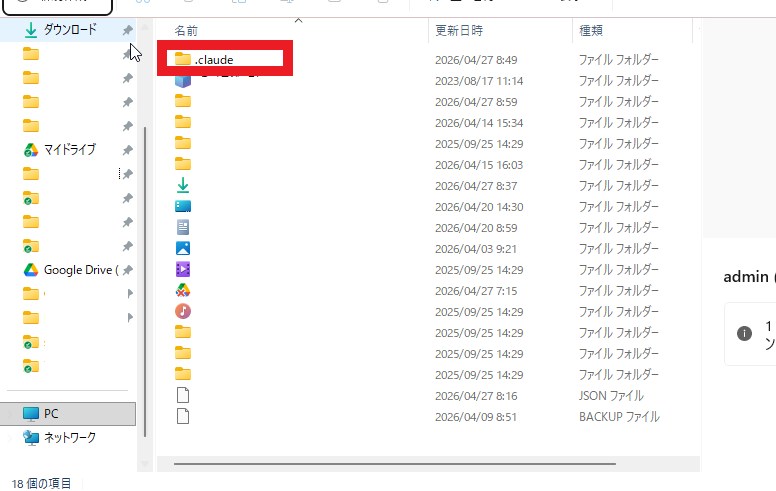Select the JSON file's document icon
The height and width of the screenshot is (491, 776).
coord(183,395)
